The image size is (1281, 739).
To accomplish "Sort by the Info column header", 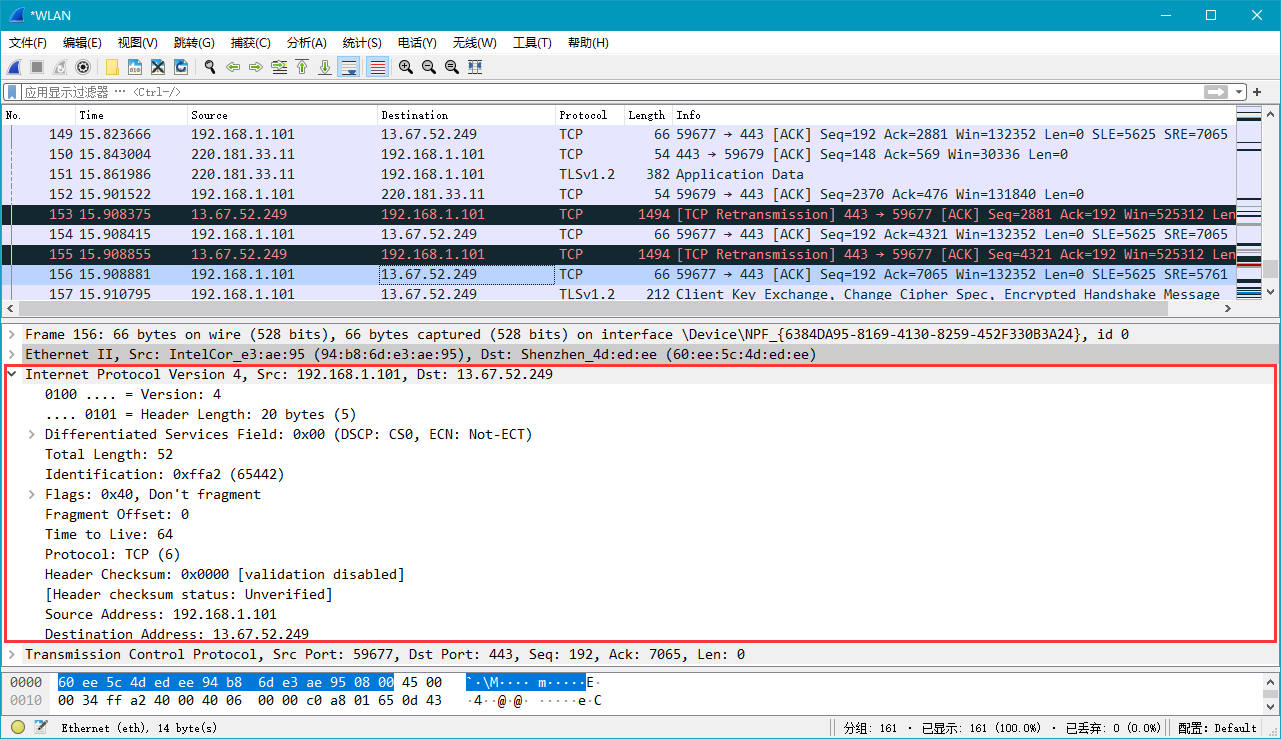I will 954,115.
